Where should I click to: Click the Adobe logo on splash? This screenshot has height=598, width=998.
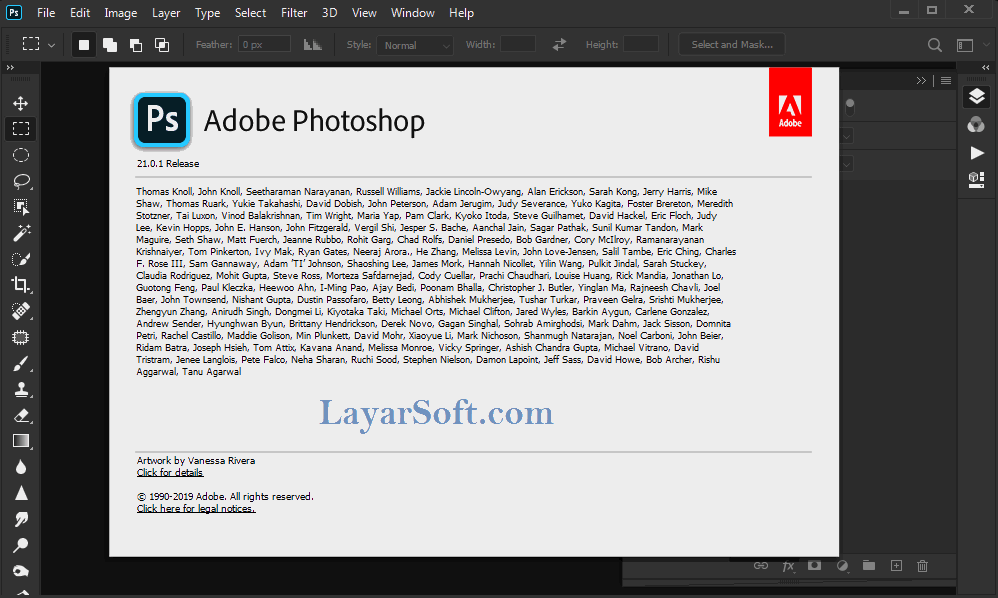click(790, 102)
